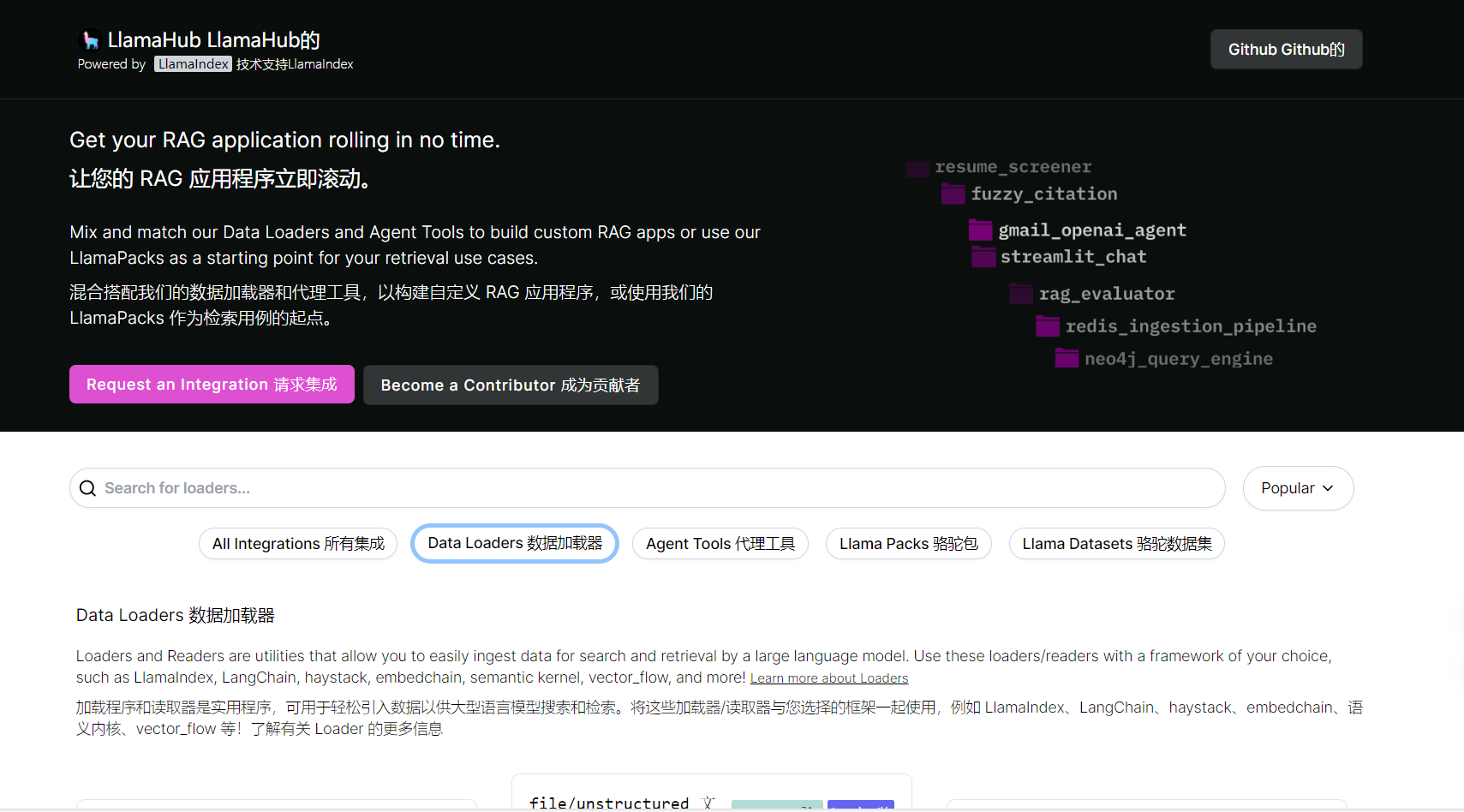Follow the Learn more about Loaders link
This screenshot has width=1464, height=812.
point(829,678)
